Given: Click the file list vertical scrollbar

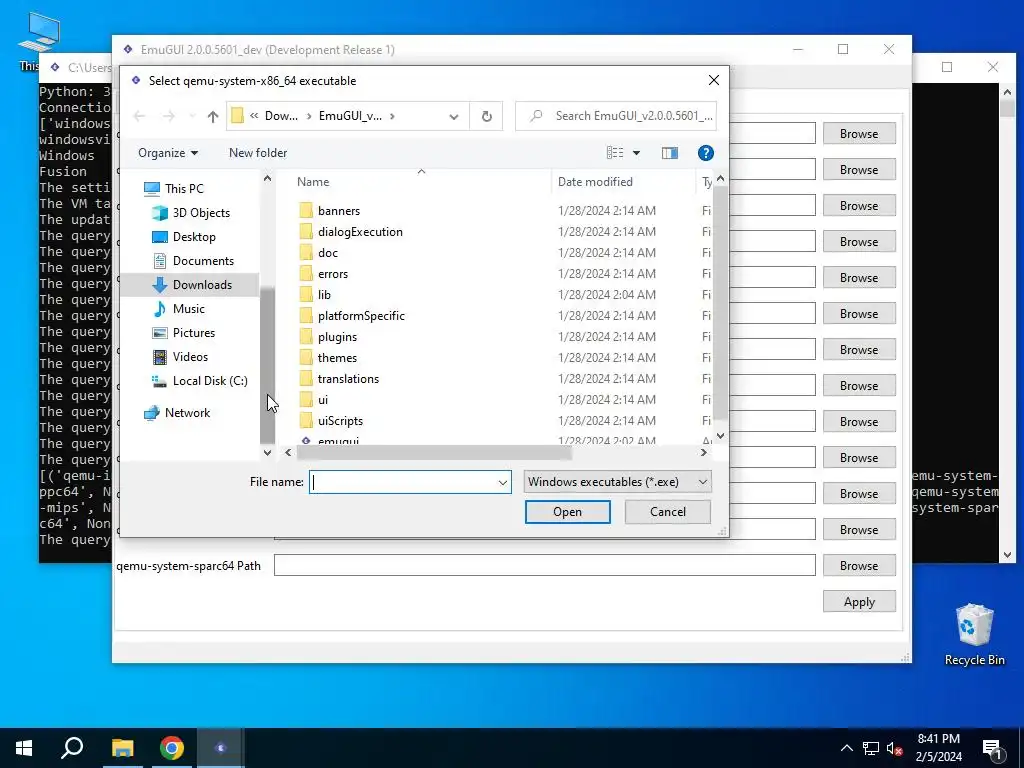Looking at the screenshot, I should tap(720, 304).
